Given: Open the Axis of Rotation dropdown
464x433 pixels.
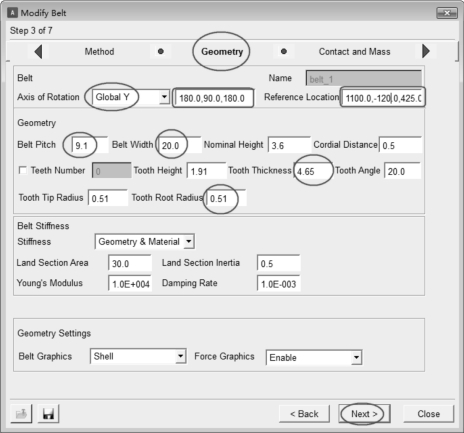Looking at the screenshot, I should click(164, 97).
